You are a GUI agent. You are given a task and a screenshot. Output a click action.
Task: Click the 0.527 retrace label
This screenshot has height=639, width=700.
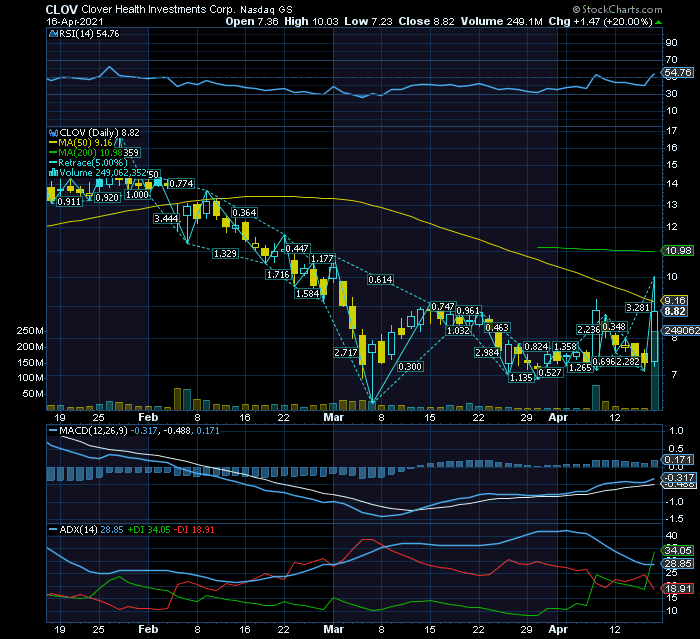550,372
